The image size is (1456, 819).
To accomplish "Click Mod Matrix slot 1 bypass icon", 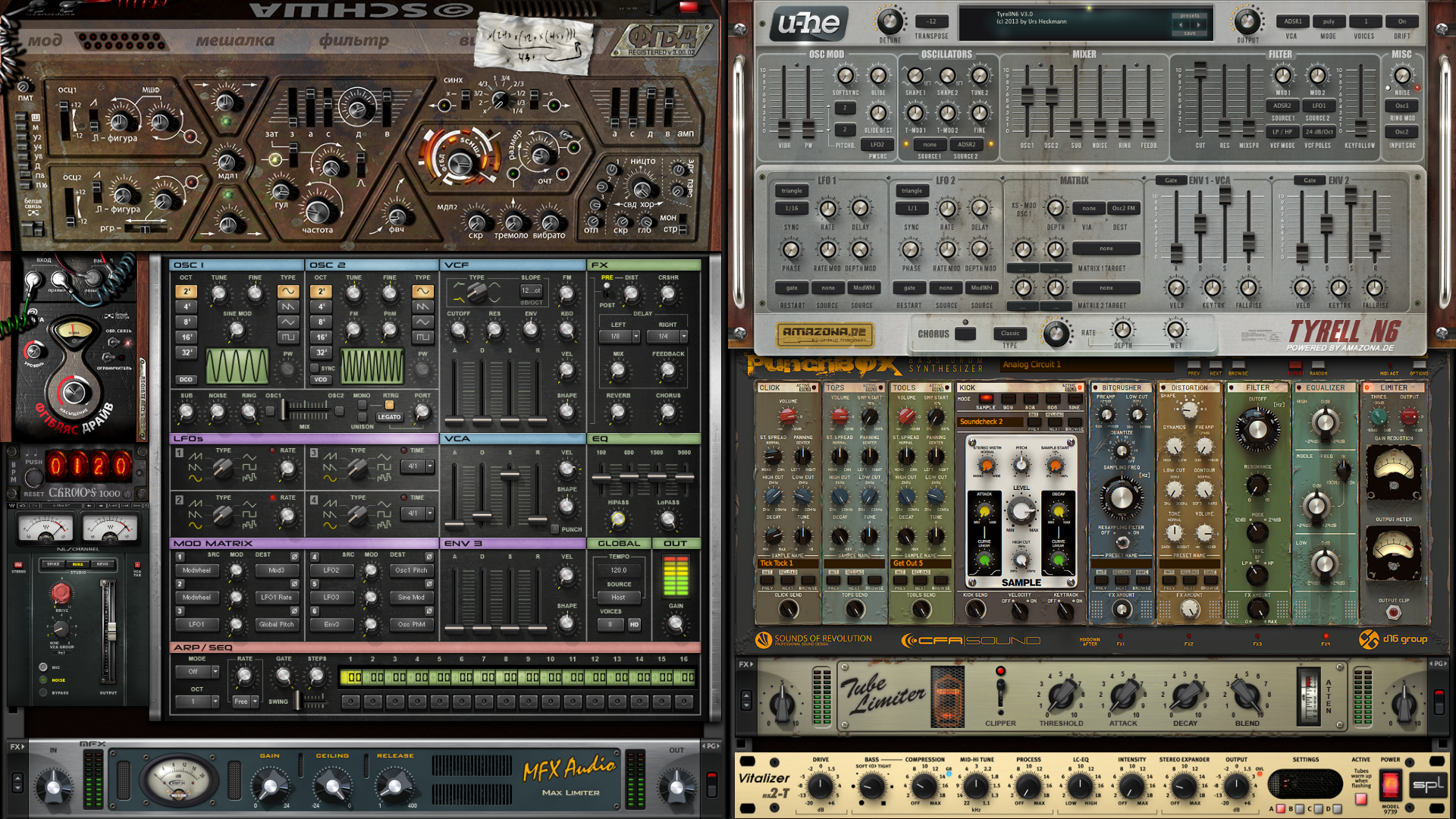I will pos(294,557).
